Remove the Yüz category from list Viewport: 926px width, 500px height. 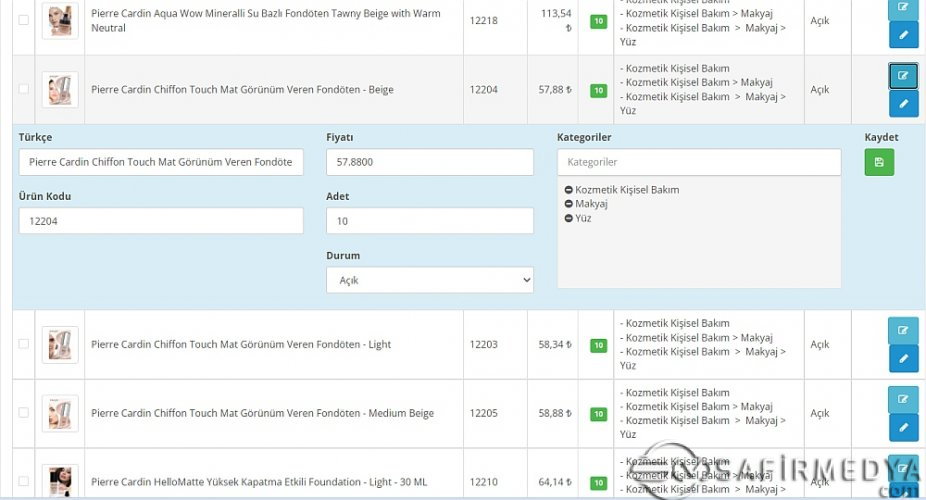(x=569, y=218)
